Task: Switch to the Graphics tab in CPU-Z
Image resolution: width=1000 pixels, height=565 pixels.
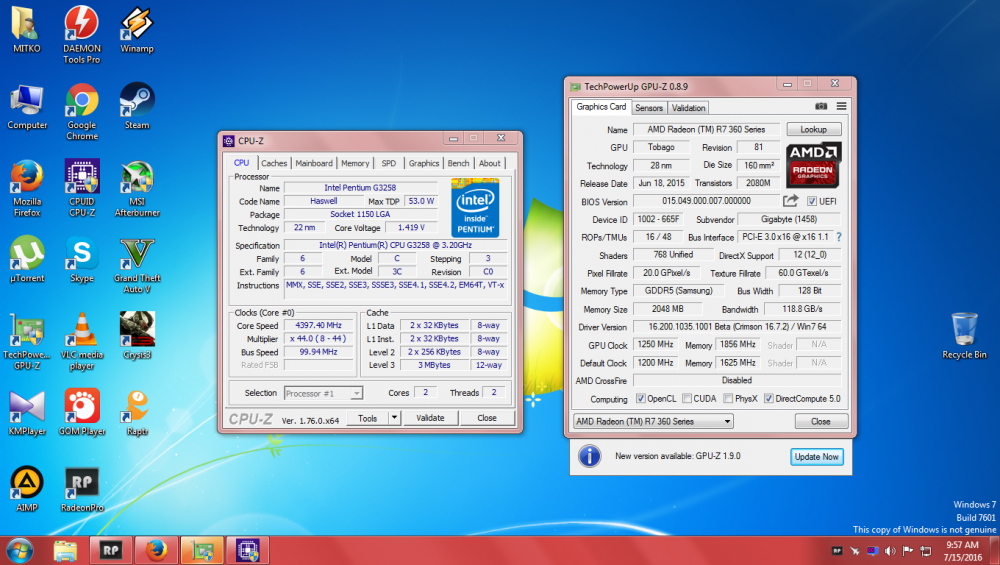Action: [423, 163]
